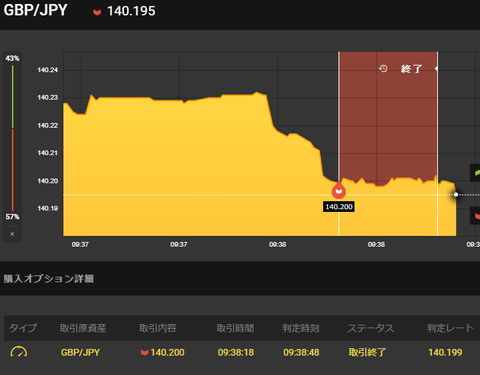The image size is (480, 375).
Task: Click the GBP/JPY cell in the option row
Action: point(80,352)
